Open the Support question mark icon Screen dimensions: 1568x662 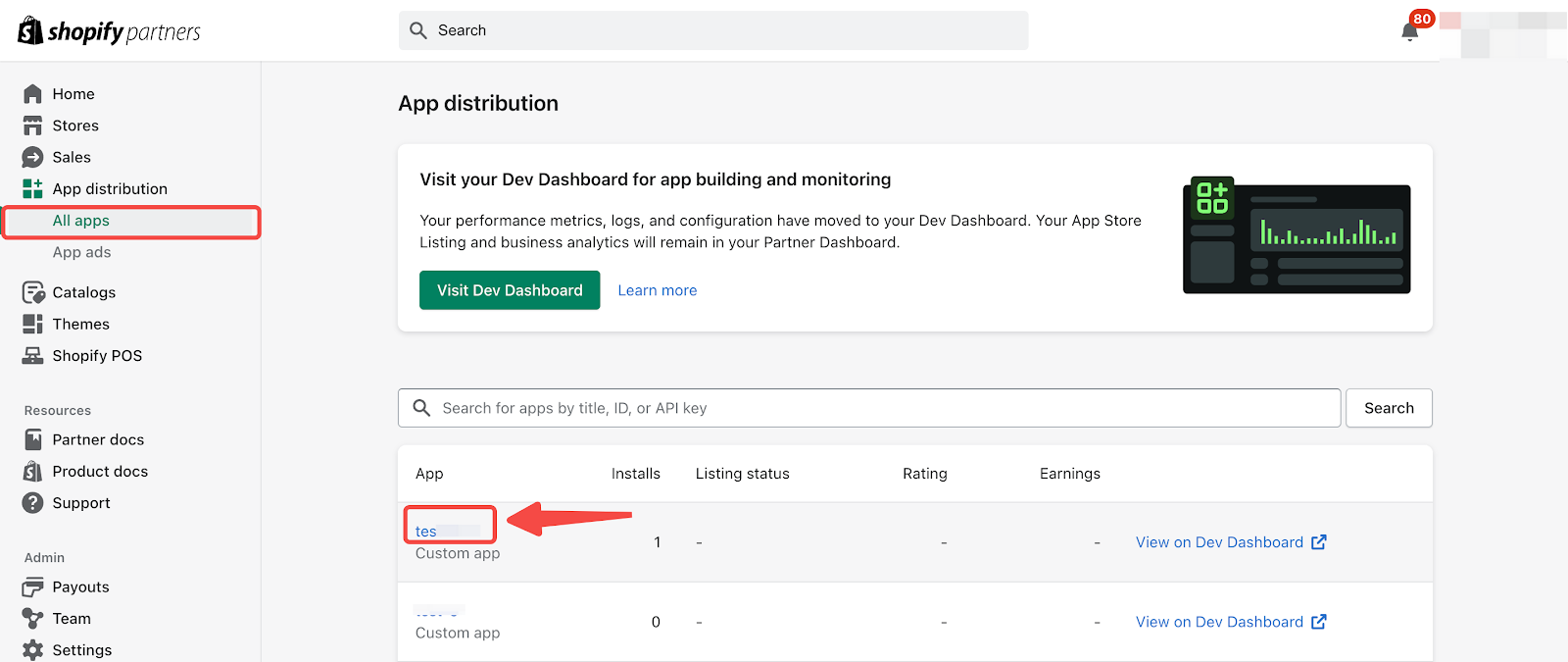32,503
